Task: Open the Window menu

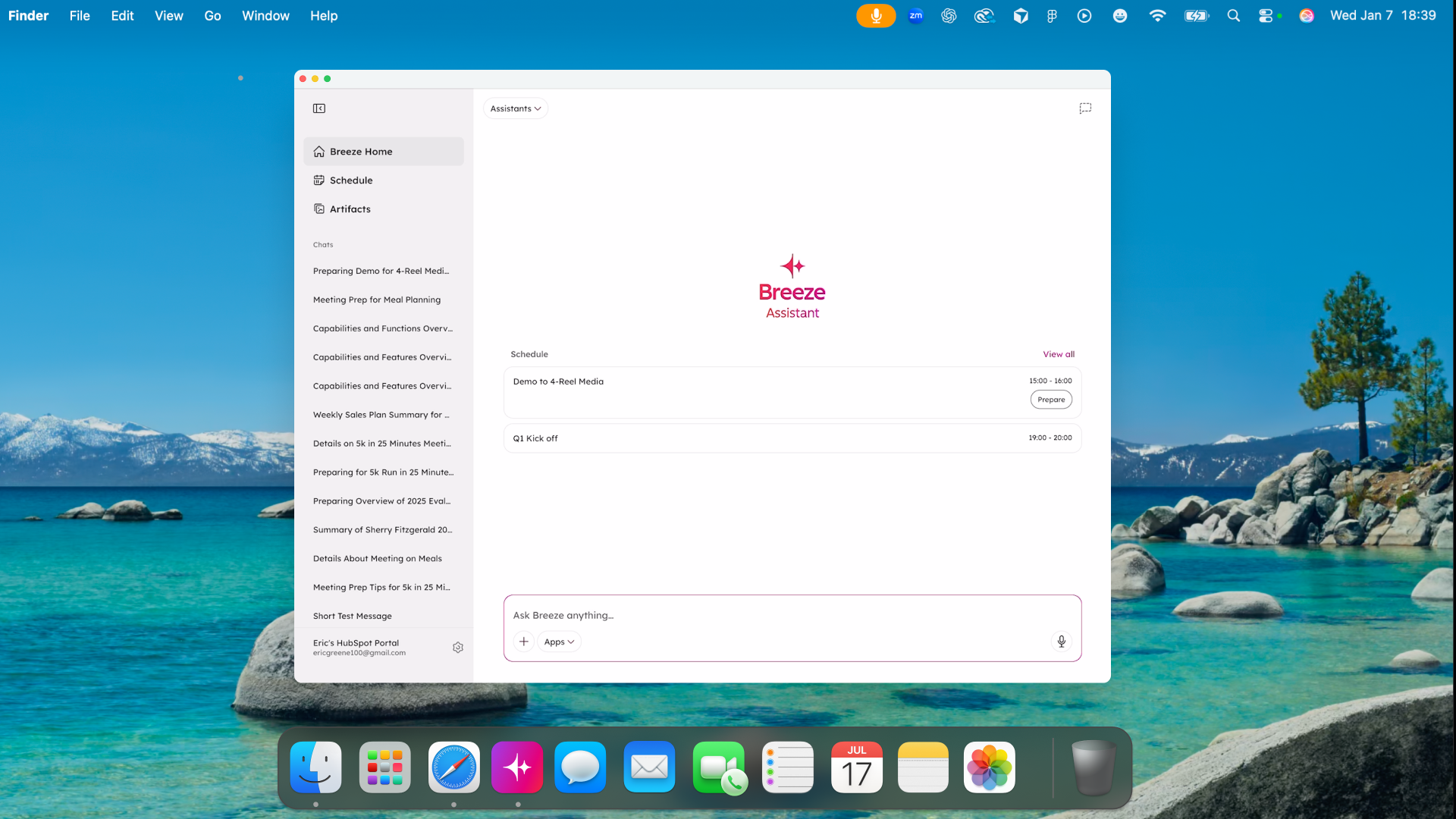Action: [x=265, y=16]
